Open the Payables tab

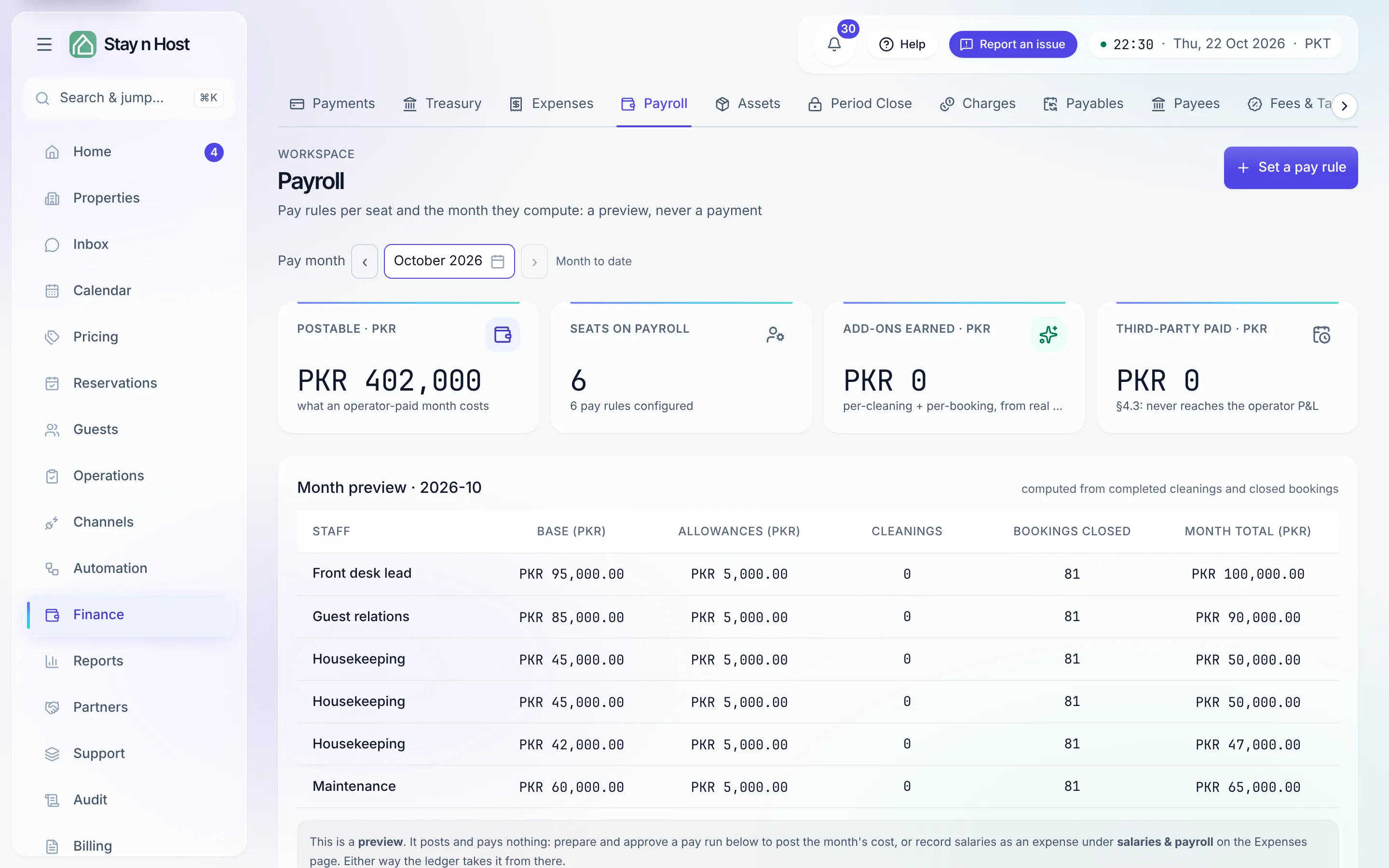tap(1083, 104)
